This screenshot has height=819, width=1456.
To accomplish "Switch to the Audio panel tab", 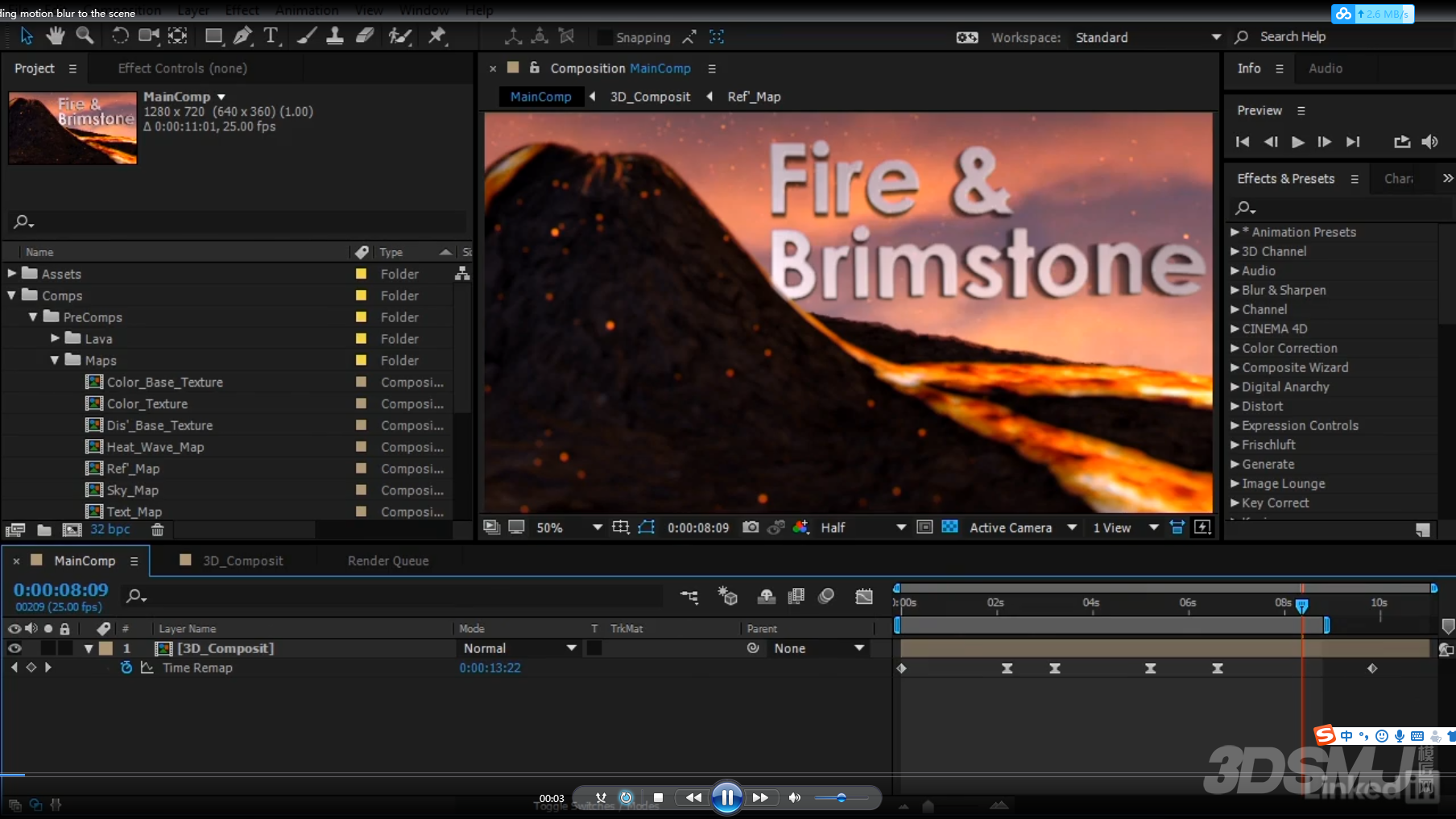I will click(x=1326, y=68).
